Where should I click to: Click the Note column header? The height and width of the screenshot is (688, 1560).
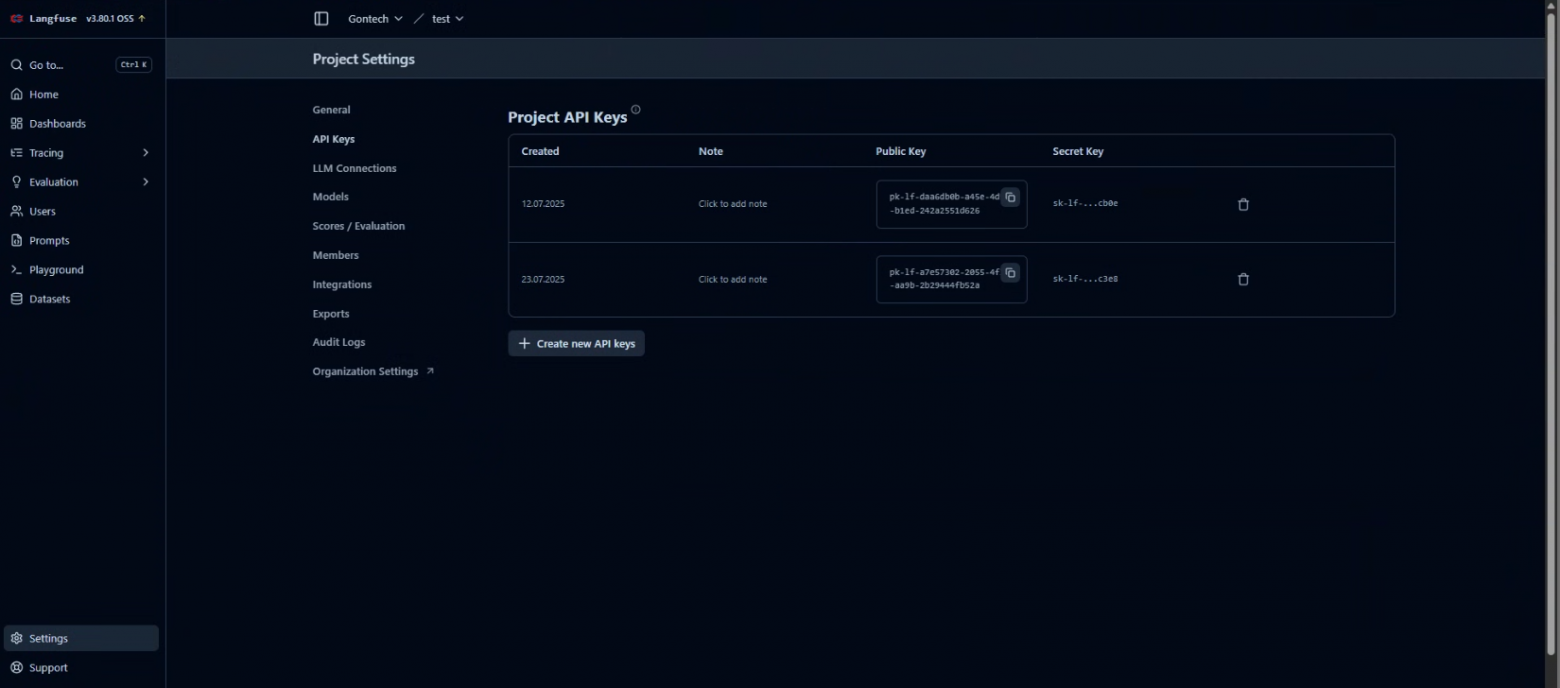[710, 151]
